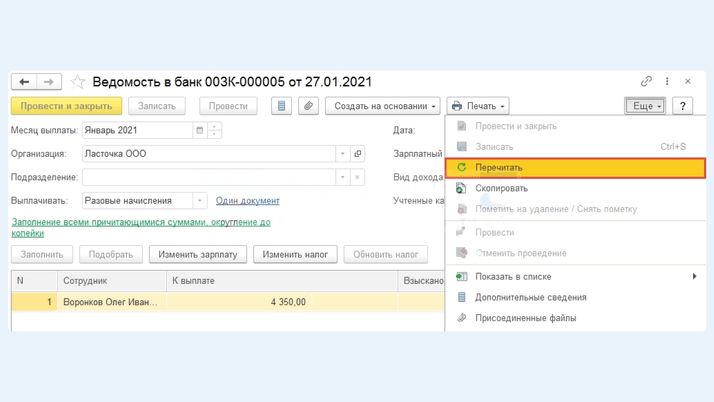Open document report list icon in toolbar
This screenshot has height=402, width=714.
tap(281, 106)
